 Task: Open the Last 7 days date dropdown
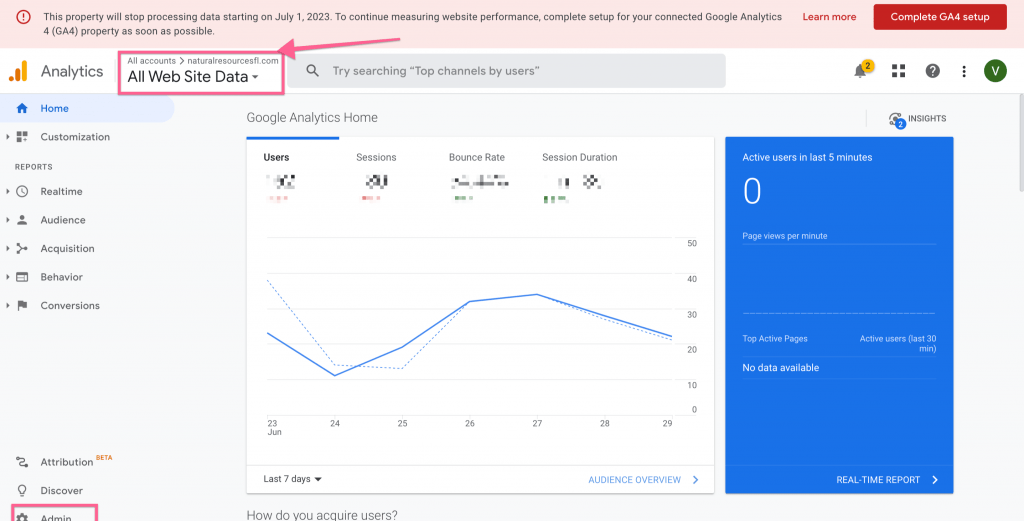(293, 479)
